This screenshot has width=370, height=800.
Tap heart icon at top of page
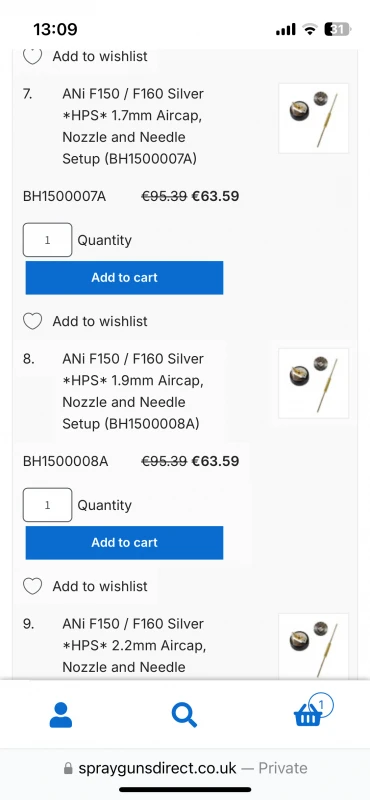[x=33, y=56]
